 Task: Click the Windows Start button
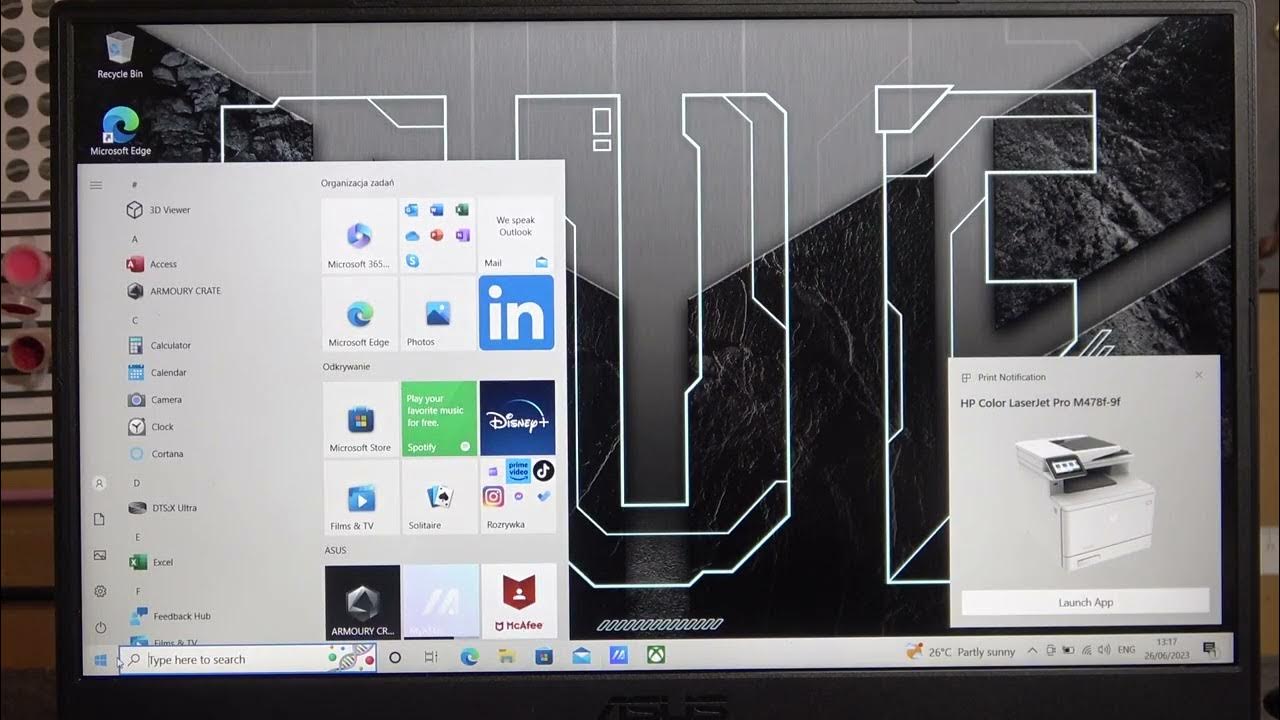pyautogui.click(x=100, y=659)
